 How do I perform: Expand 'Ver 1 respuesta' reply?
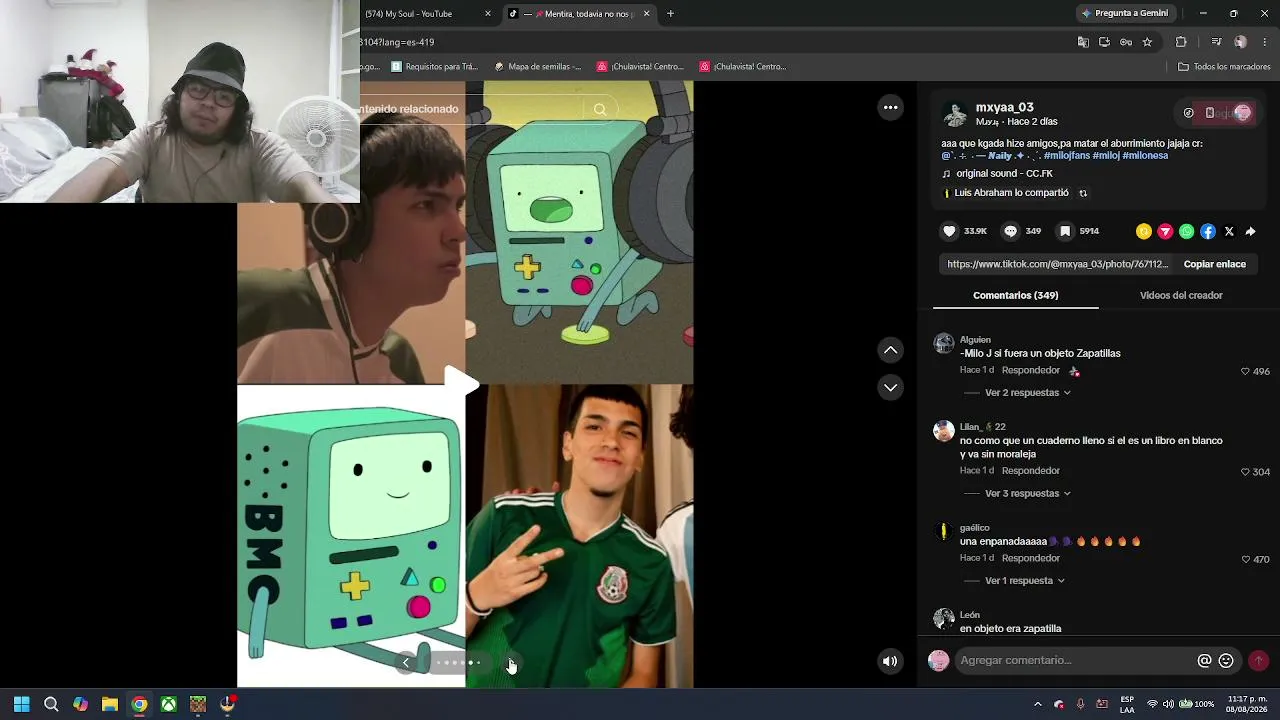(1024, 581)
